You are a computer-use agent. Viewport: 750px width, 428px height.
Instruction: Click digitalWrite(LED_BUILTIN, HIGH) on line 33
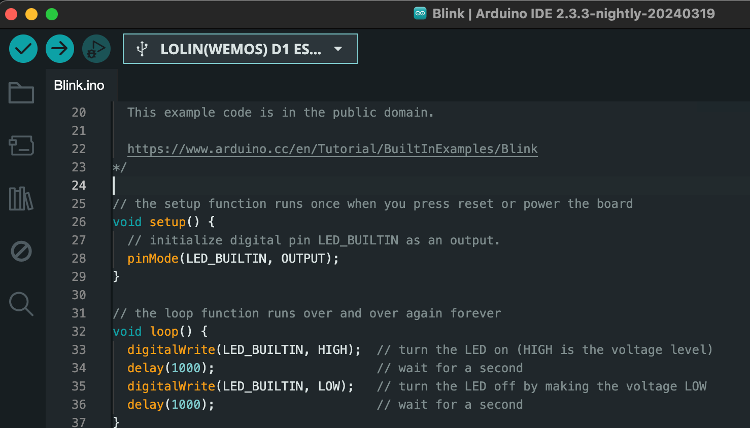pos(243,349)
